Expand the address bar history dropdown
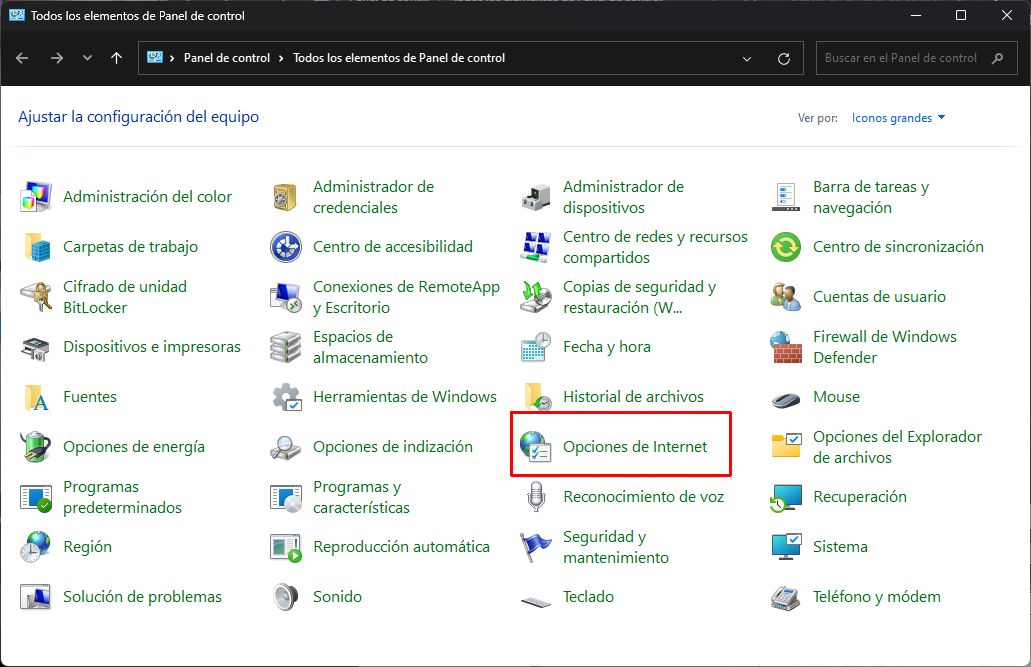The height and width of the screenshot is (667, 1031). click(747, 59)
